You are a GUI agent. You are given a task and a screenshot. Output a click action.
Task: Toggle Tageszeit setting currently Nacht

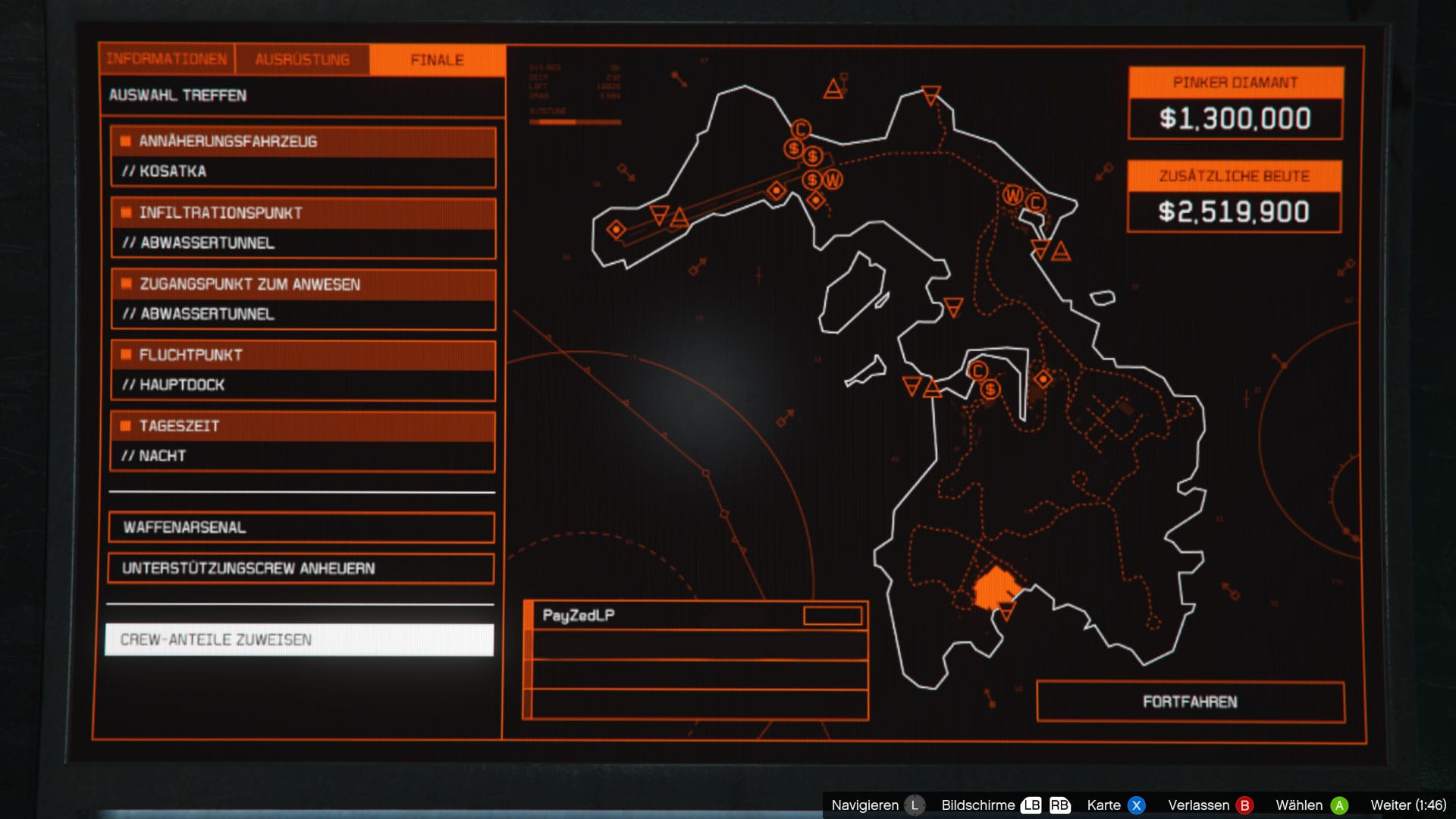click(303, 441)
